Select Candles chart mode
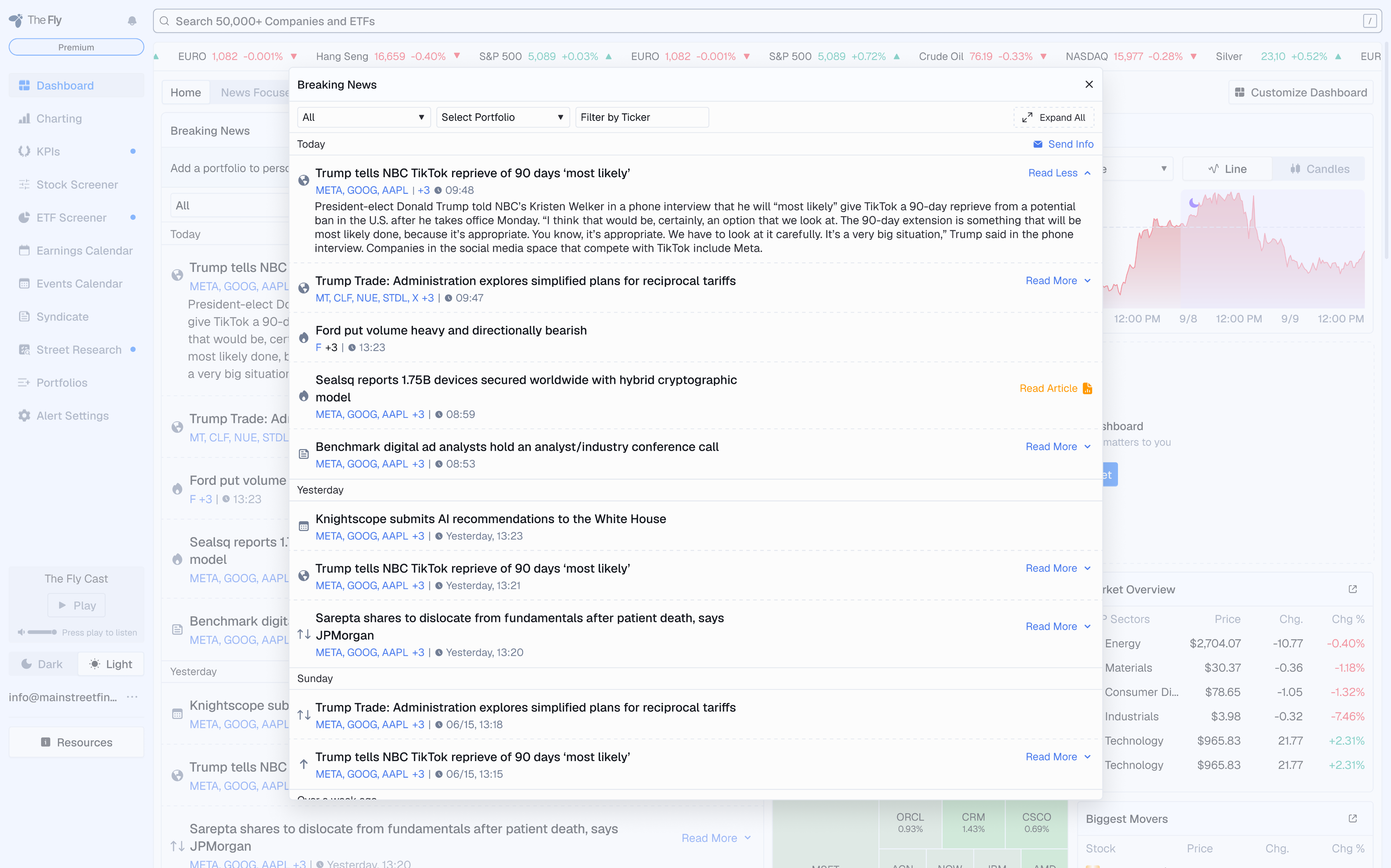The width and height of the screenshot is (1391, 868). point(1319,169)
